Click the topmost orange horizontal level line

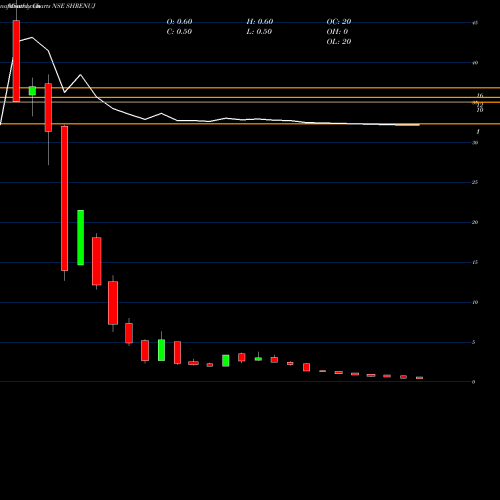coord(250,88)
